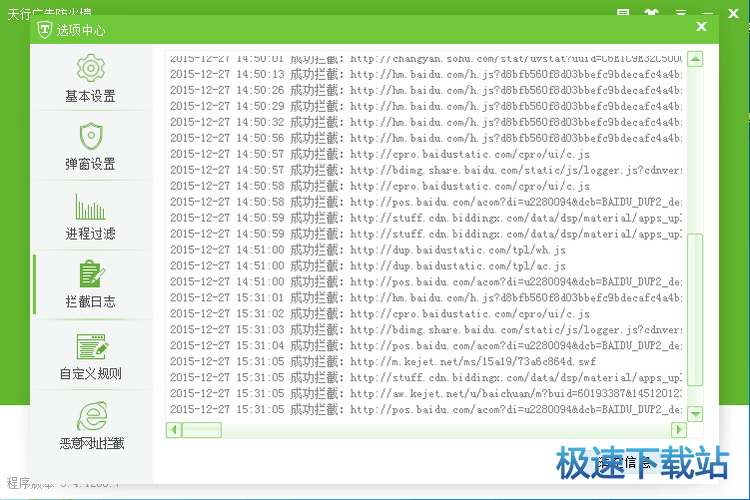Select the 15:31:04 pos.baidu.com log entry
Screen dimensions: 750x500
[x=426, y=345]
